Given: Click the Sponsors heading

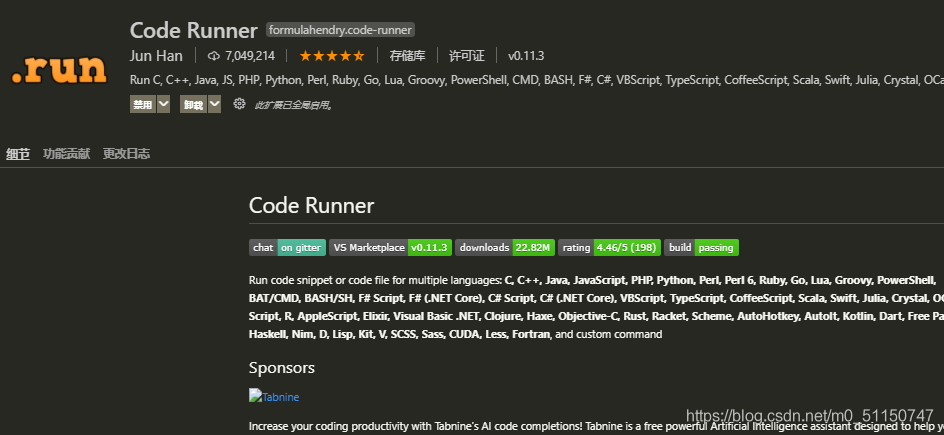Looking at the screenshot, I should click(282, 368).
